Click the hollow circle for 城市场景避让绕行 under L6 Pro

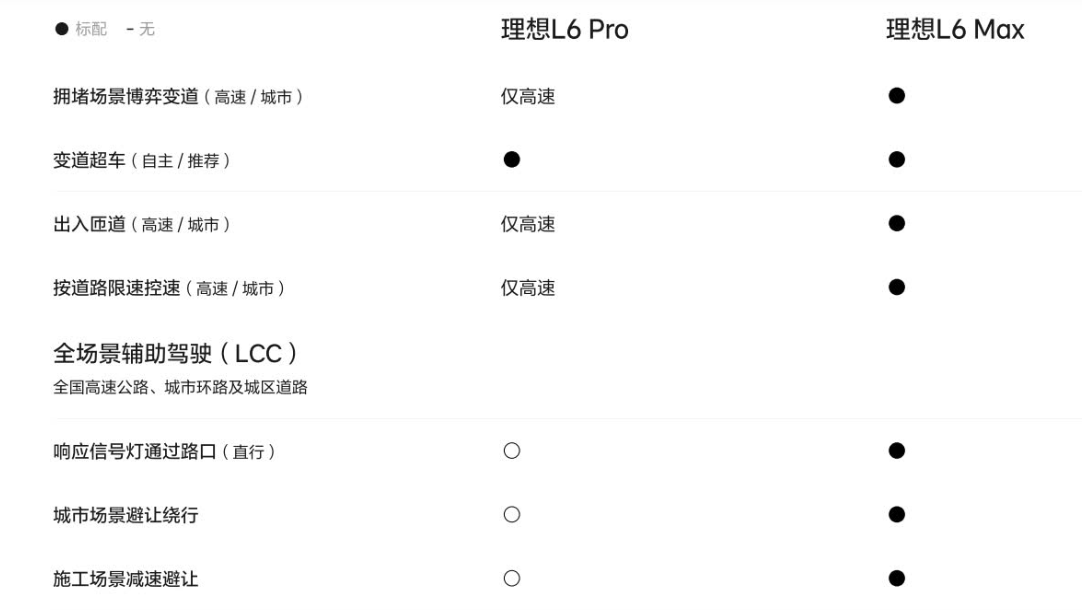(512, 515)
